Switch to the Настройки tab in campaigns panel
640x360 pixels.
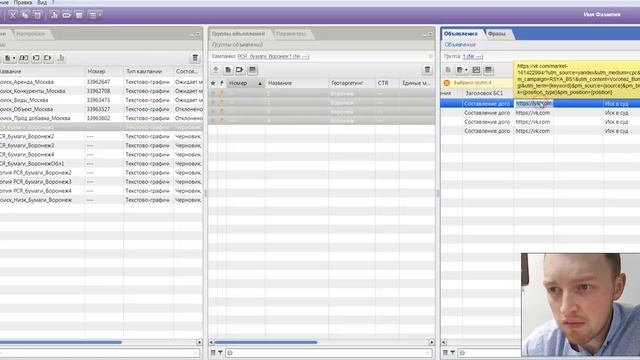coord(31,34)
